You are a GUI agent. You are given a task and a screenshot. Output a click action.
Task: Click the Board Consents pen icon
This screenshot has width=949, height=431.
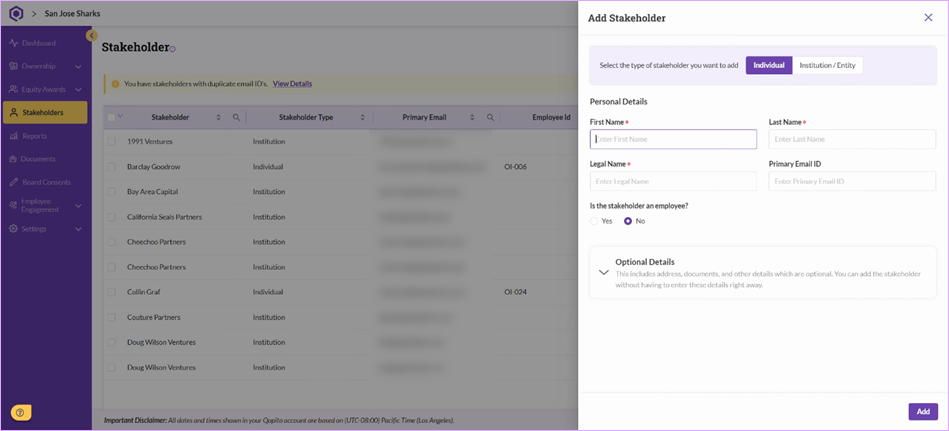pos(14,182)
